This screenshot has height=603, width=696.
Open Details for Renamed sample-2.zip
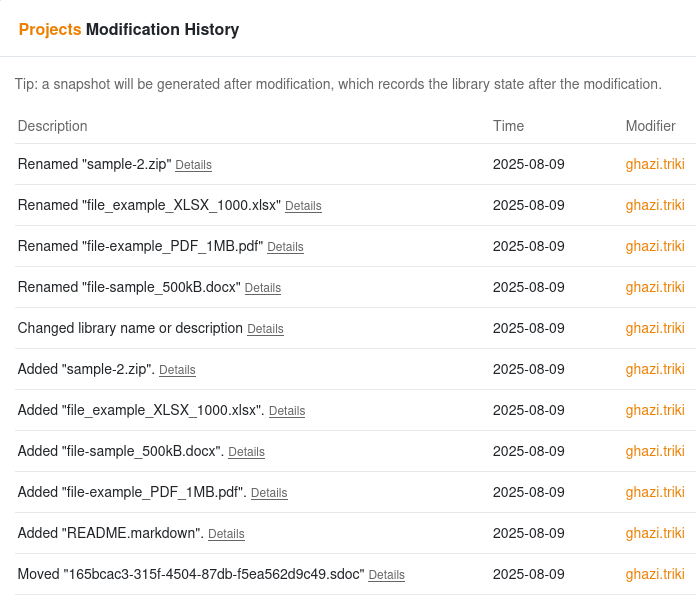[x=193, y=165]
